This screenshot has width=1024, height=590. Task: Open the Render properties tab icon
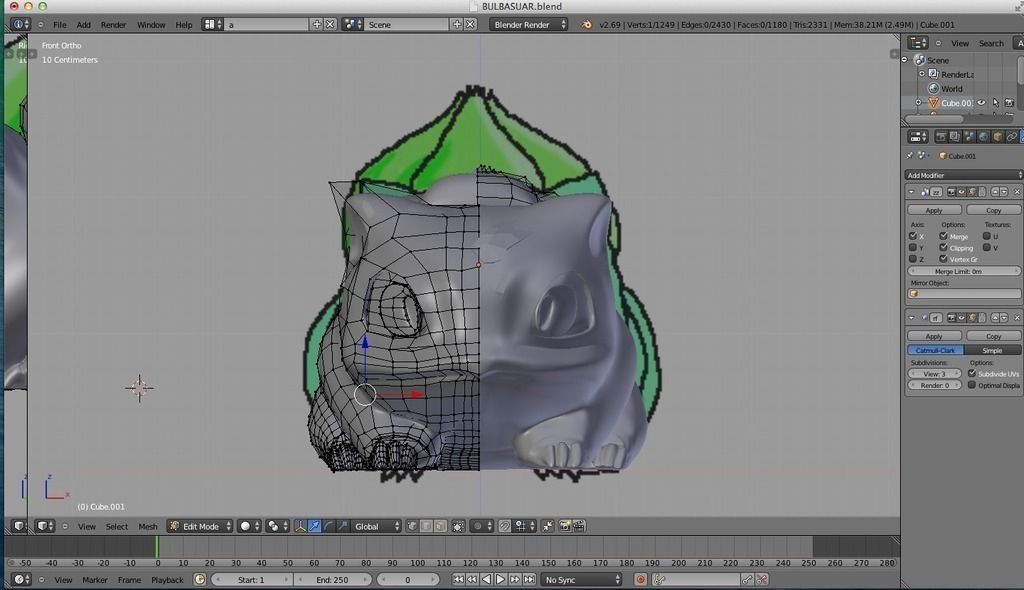940,137
